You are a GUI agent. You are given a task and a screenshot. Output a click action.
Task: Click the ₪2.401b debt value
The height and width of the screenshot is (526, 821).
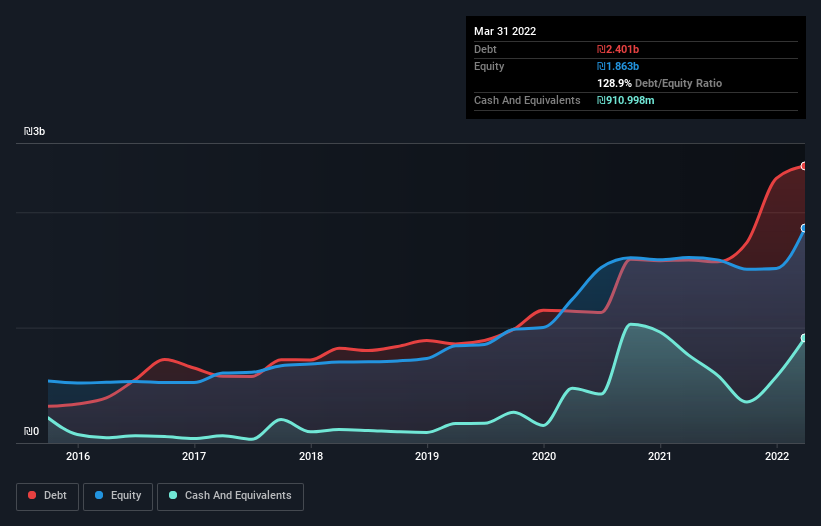pos(618,49)
